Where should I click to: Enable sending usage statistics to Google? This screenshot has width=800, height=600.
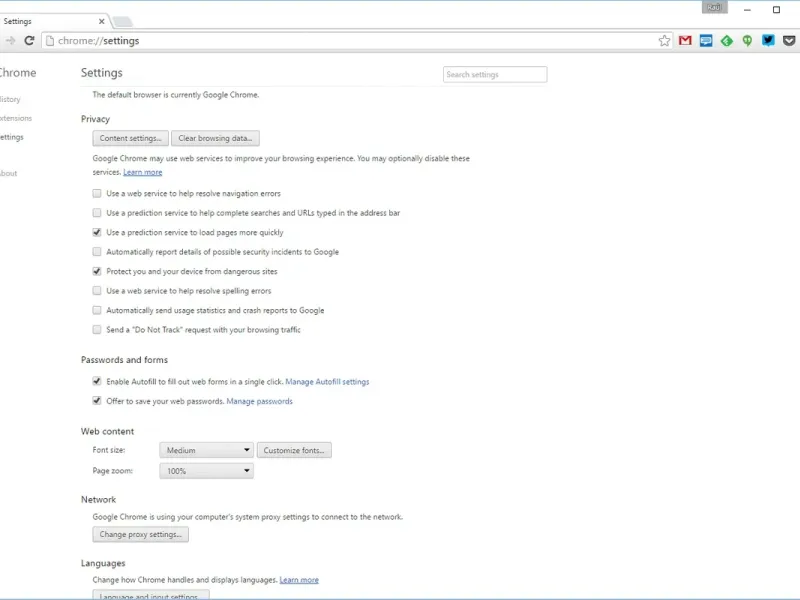pyautogui.click(x=97, y=310)
